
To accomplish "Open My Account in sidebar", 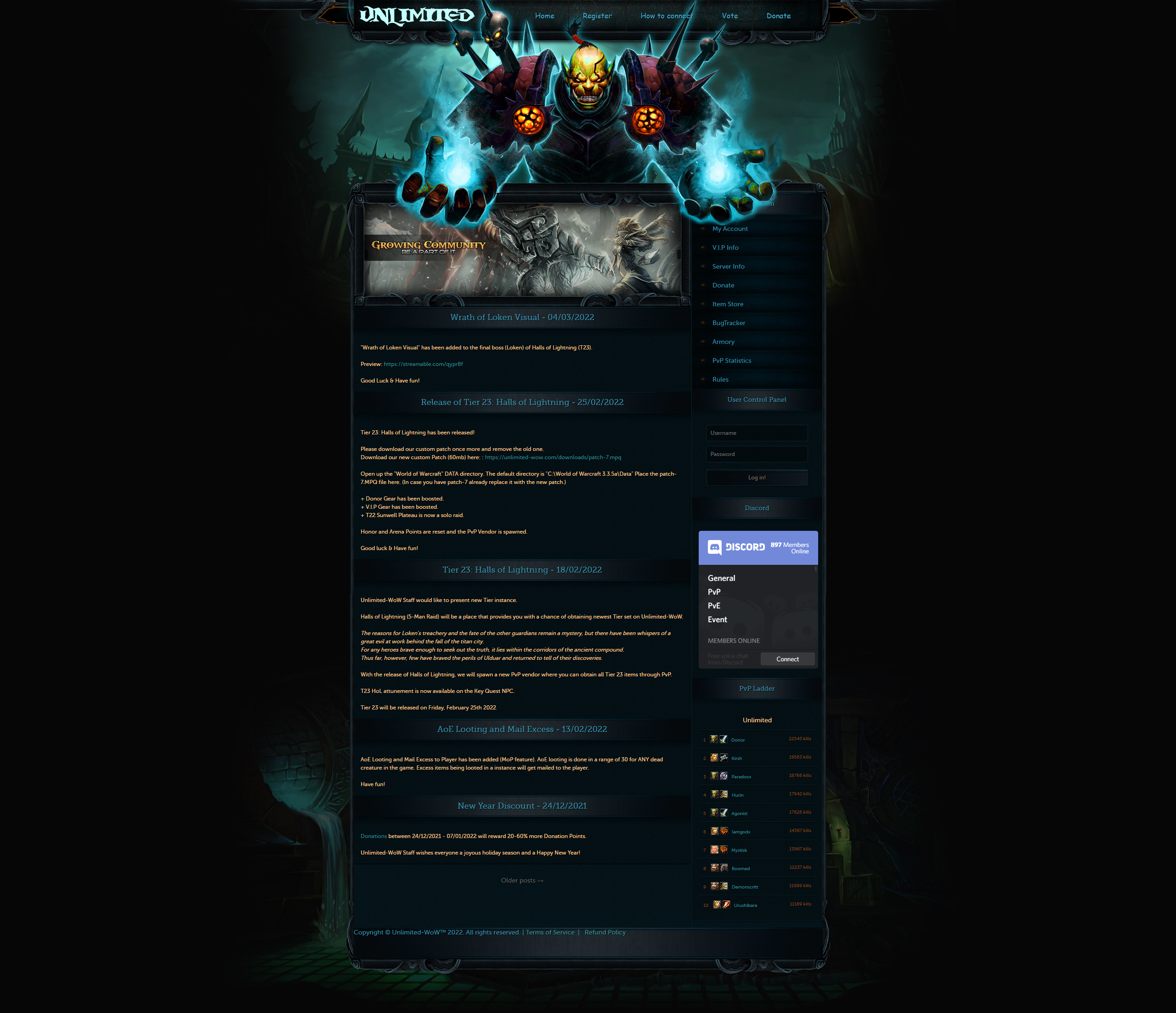I will tap(730, 229).
